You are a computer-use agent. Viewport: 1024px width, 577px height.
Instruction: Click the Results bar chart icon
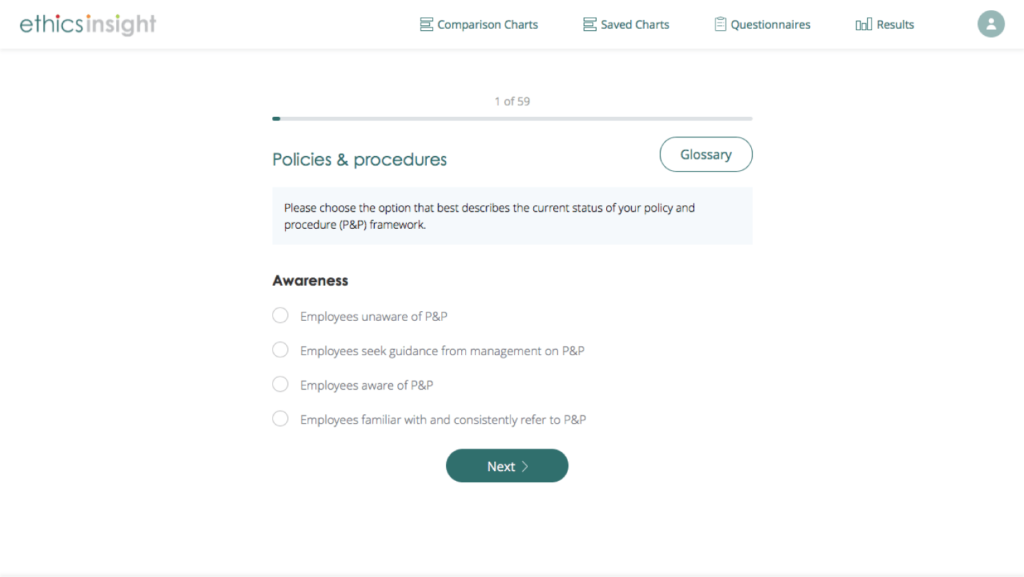click(864, 25)
